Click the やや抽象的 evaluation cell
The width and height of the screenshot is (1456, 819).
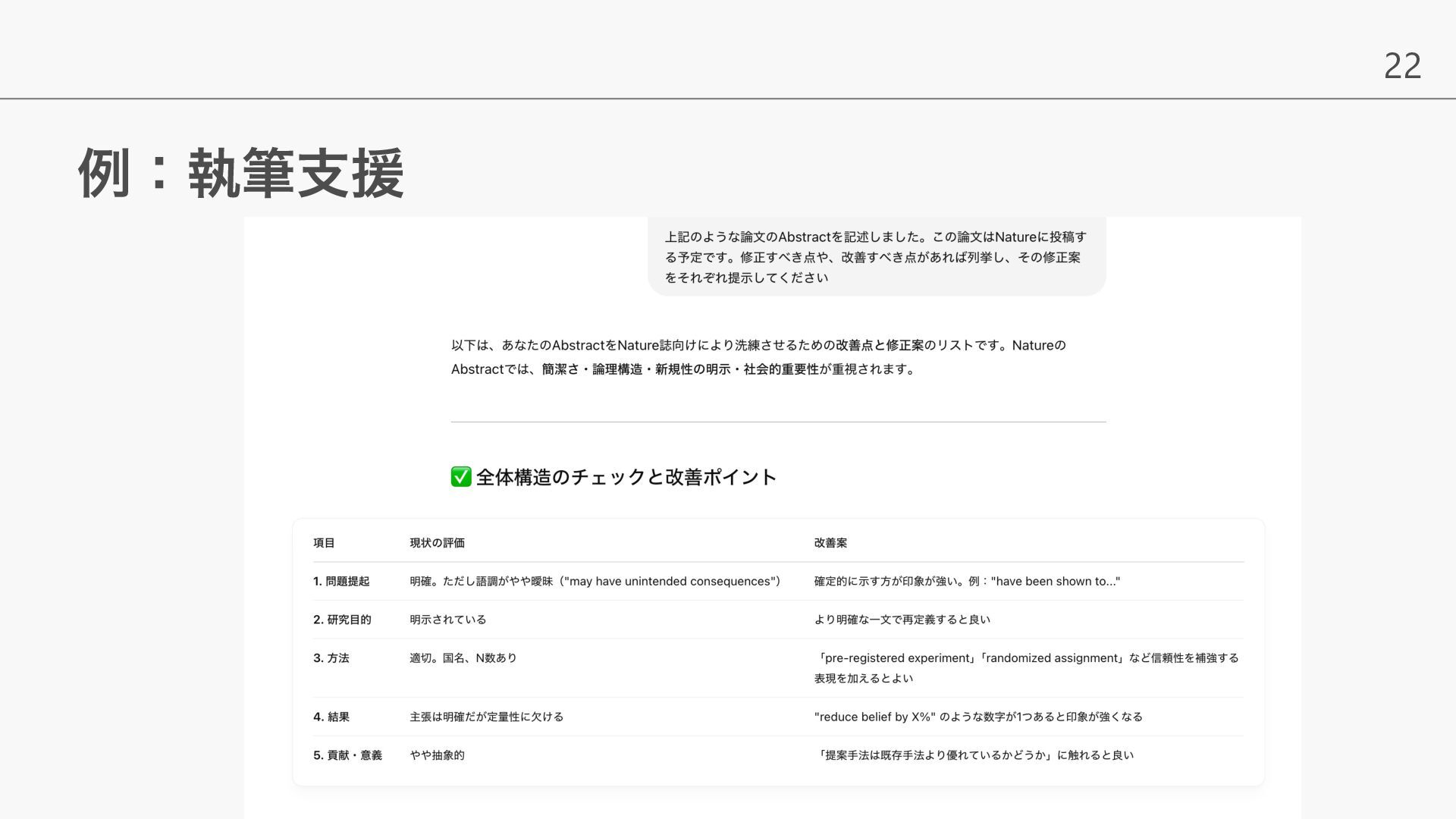tap(437, 755)
